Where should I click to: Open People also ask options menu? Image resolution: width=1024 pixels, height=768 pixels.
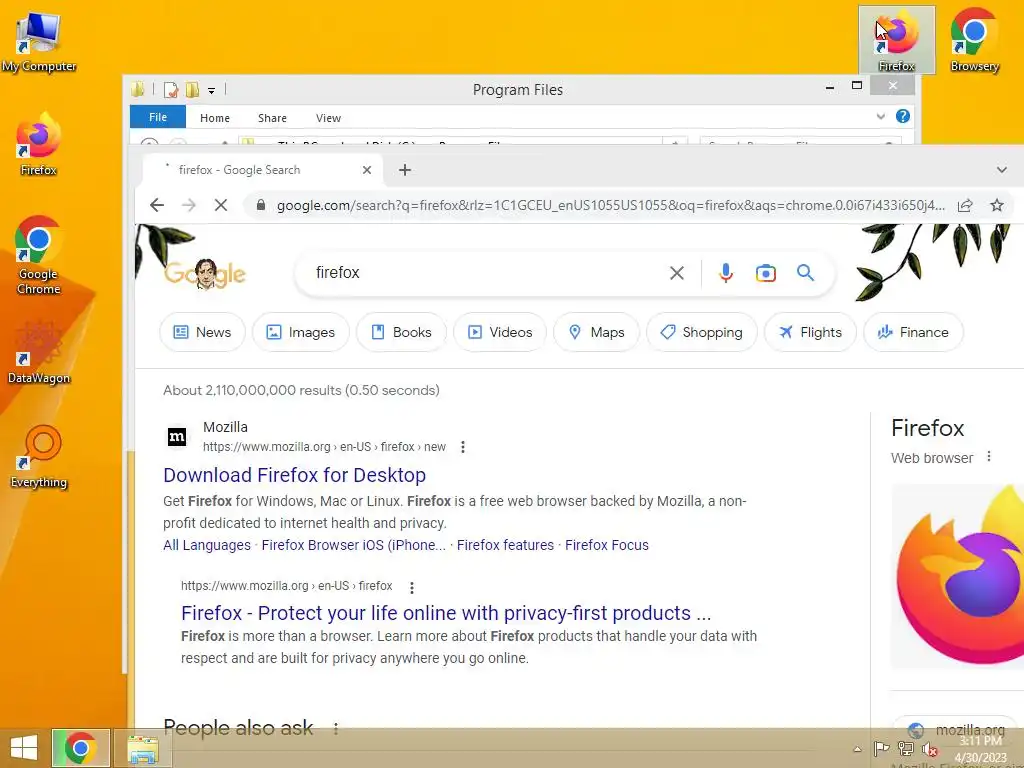pos(336,728)
